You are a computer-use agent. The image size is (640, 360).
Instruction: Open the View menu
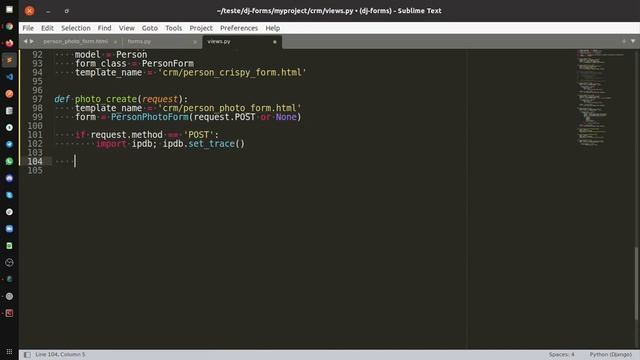127,28
